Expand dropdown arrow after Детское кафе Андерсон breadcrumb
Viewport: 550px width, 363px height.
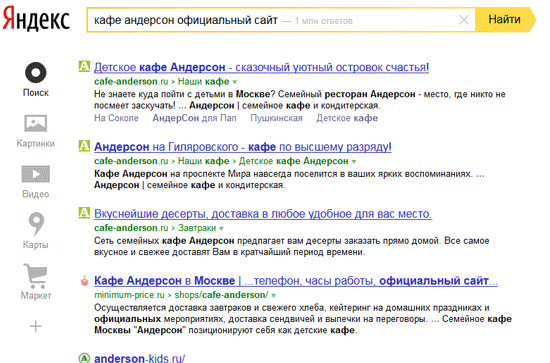point(354,162)
